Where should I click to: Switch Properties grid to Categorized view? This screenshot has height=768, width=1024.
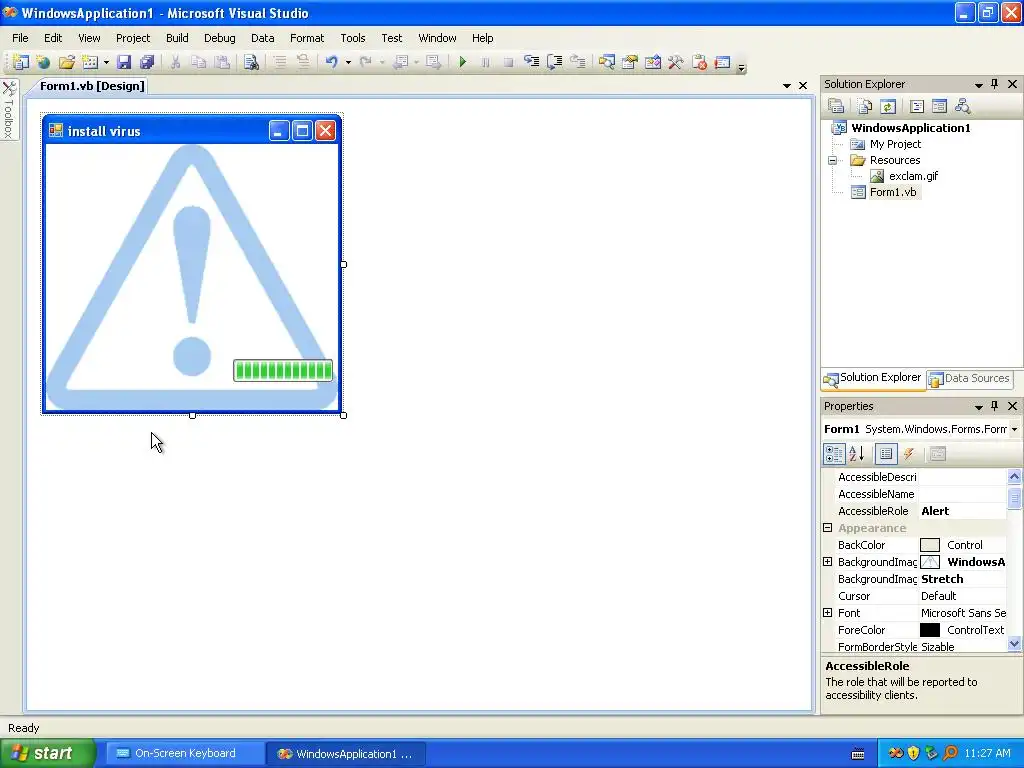click(834, 454)
